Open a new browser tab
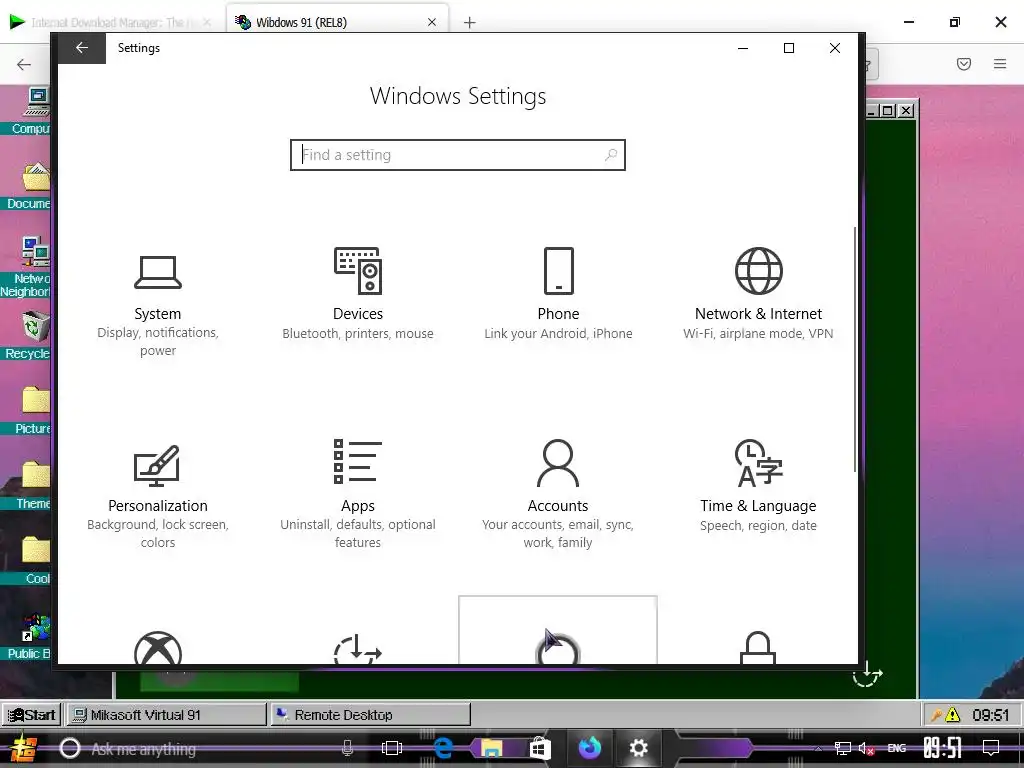The width and height of the screenshot is (1024, 768). [x=470, y=23]
